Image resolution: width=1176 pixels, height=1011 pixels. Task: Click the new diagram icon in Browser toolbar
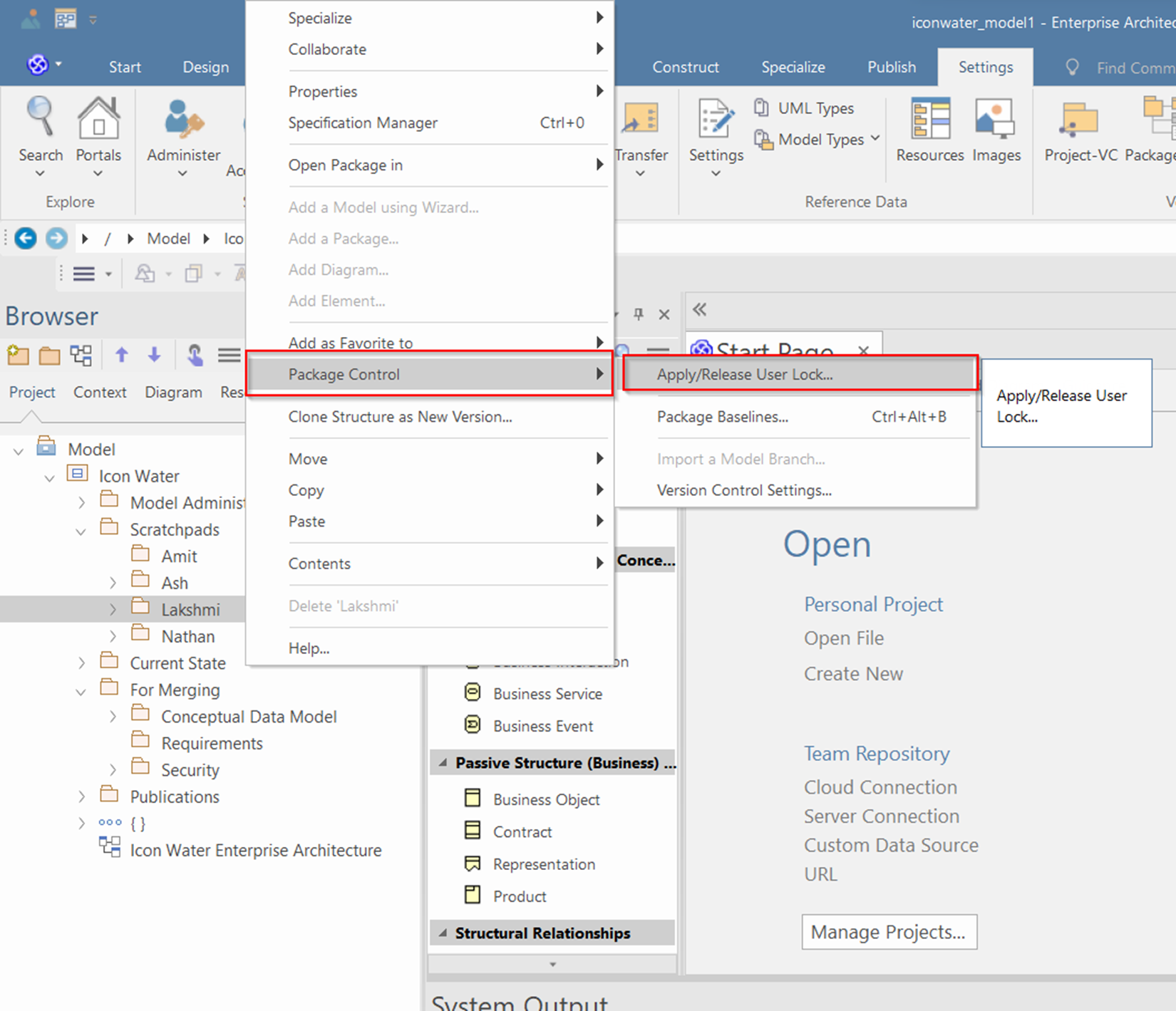pyautogui.click(x=81, y=355)
